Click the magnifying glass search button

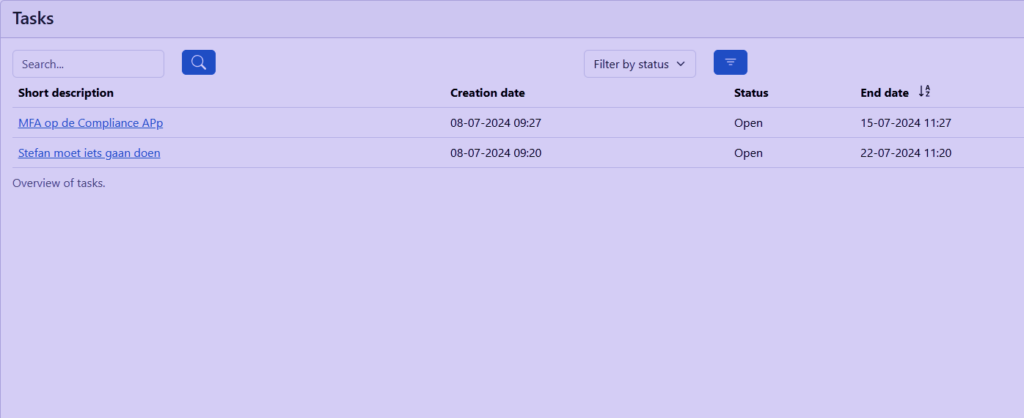click(198, 62)
